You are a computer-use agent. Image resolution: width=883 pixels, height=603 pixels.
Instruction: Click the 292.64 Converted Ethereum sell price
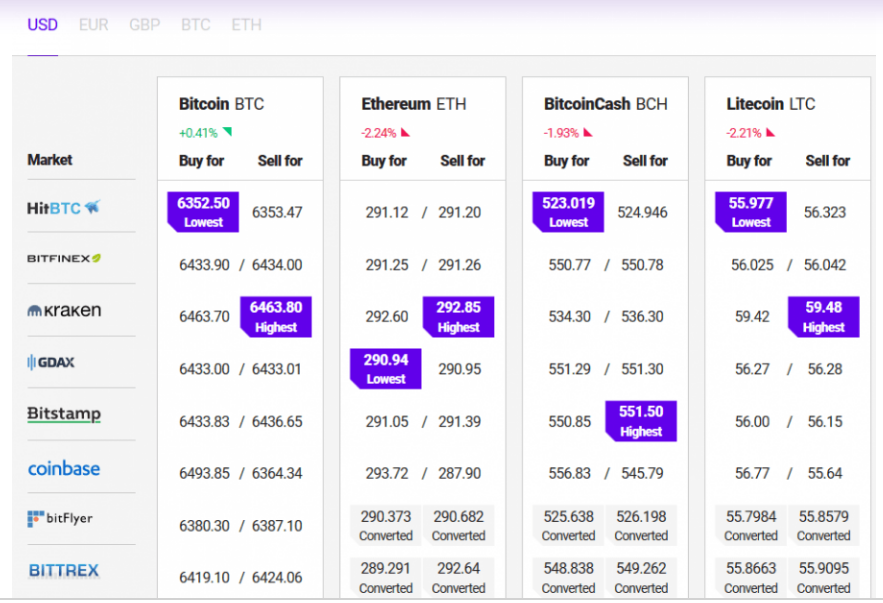click(458, 578)
